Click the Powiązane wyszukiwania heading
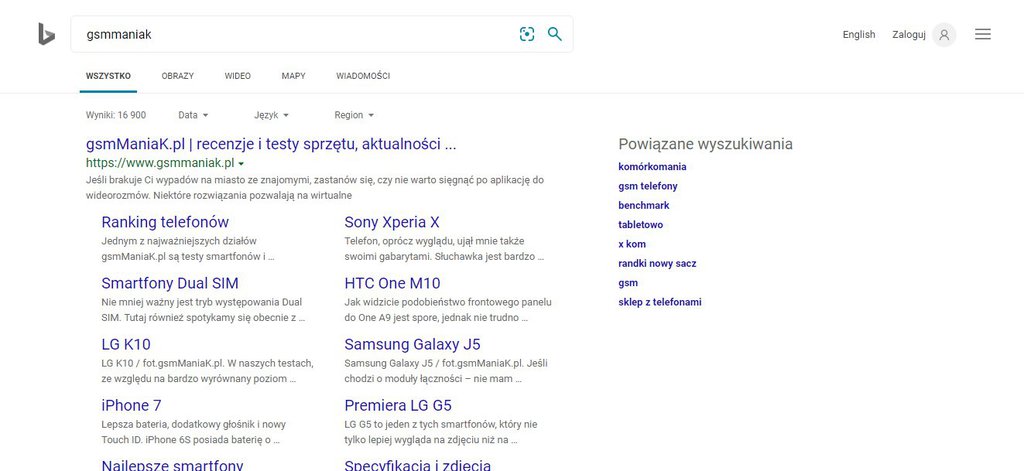This screenshot has height=471, width=1024. pos(705,144)
